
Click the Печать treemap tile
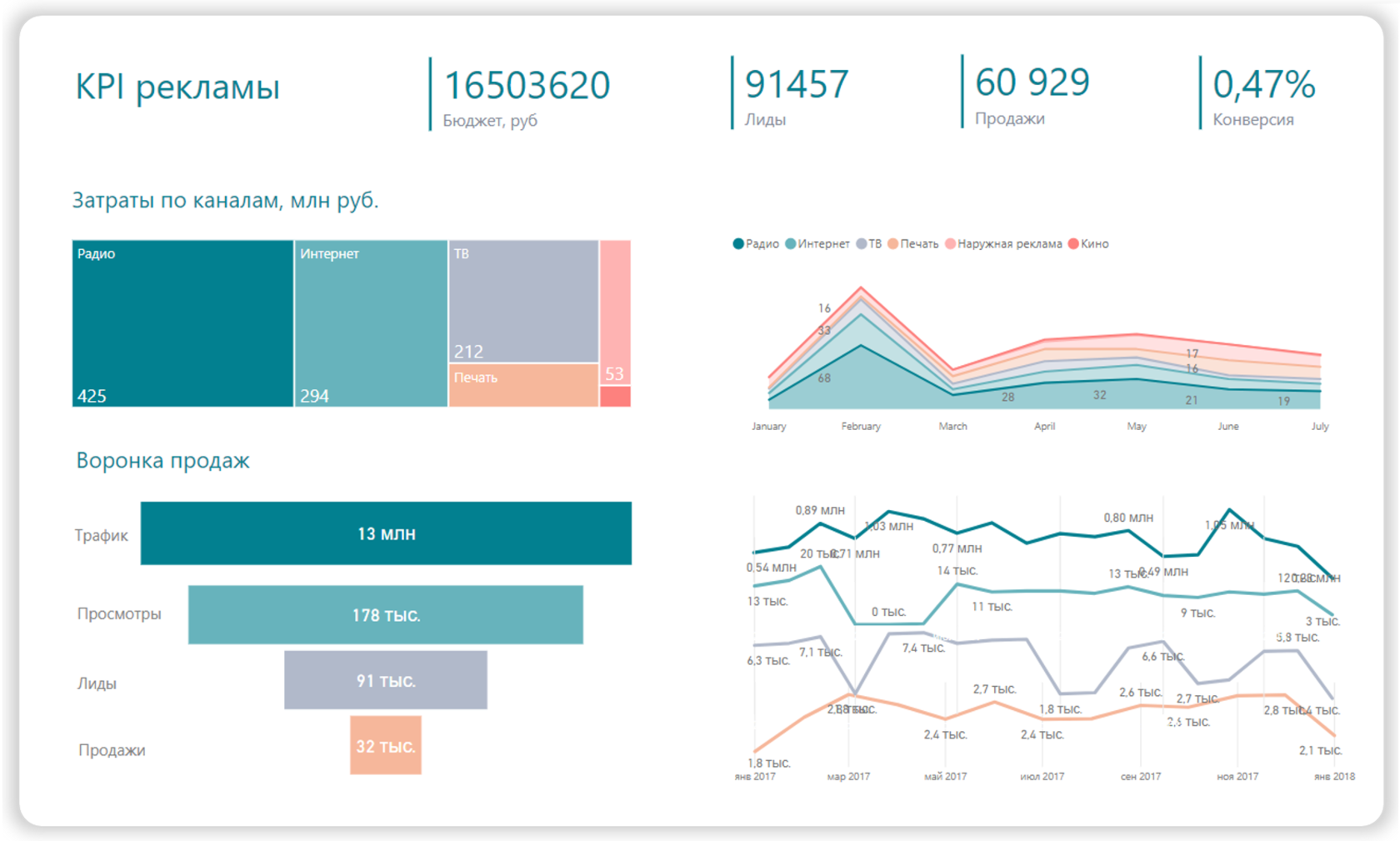(x=523, y=385)
